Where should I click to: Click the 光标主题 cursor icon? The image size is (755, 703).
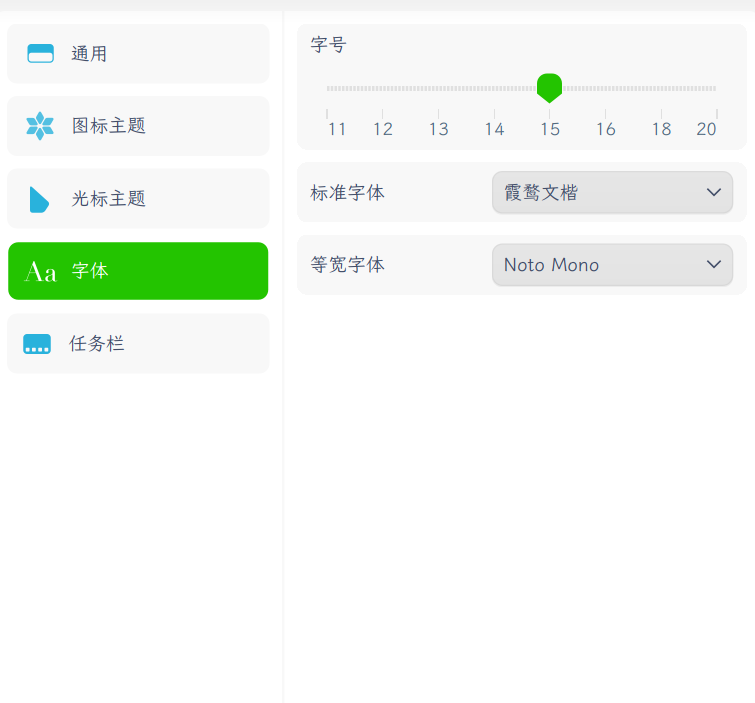(x=39, y=199)
